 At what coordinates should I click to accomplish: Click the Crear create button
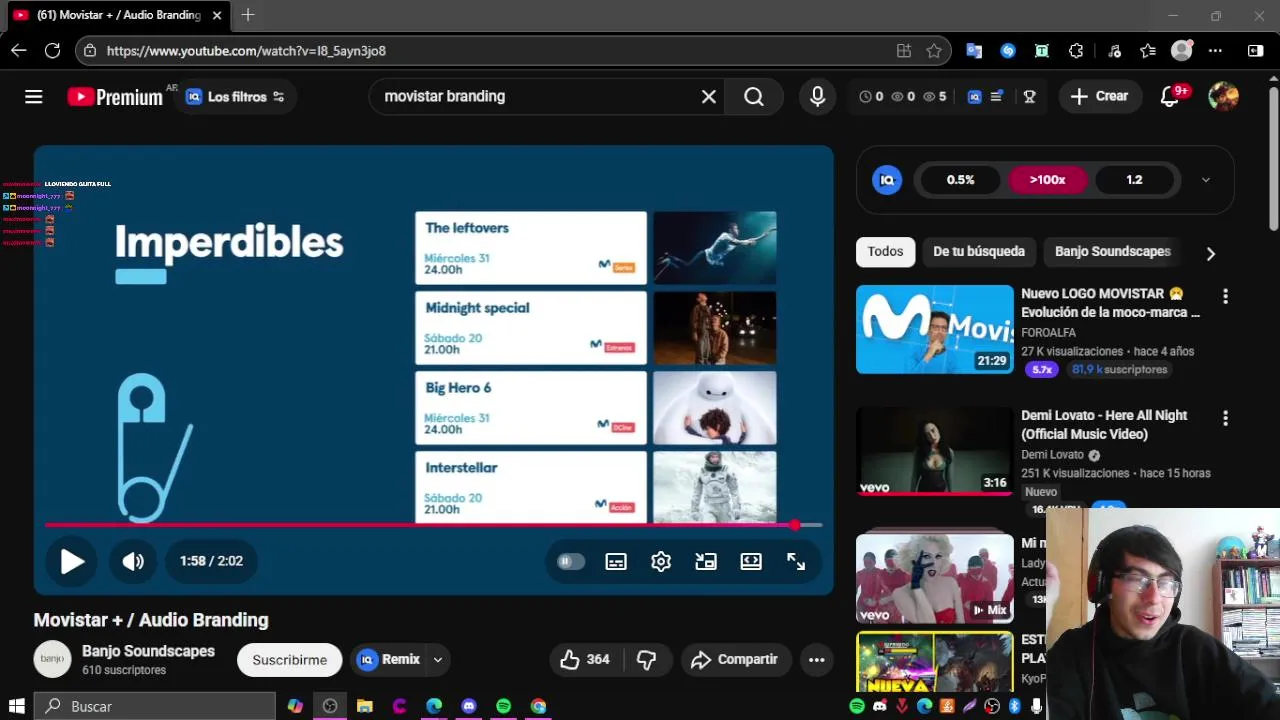point(1100,97)
